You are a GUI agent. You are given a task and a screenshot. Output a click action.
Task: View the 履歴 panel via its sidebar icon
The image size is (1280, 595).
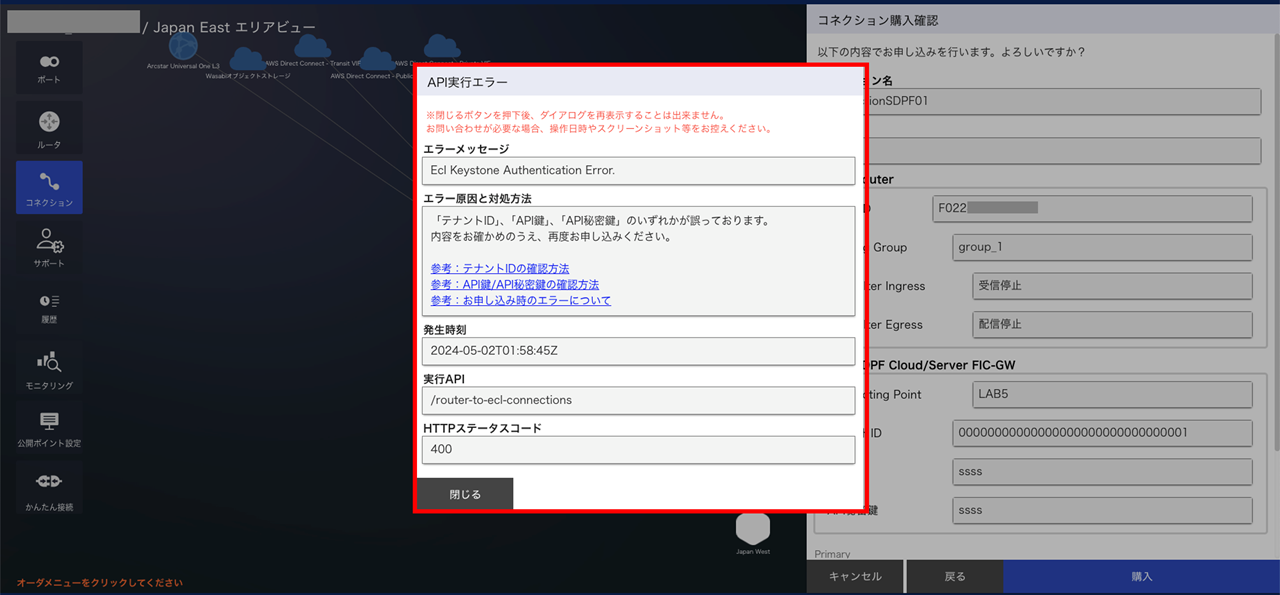pyautogui.click(x=48, y=307)
